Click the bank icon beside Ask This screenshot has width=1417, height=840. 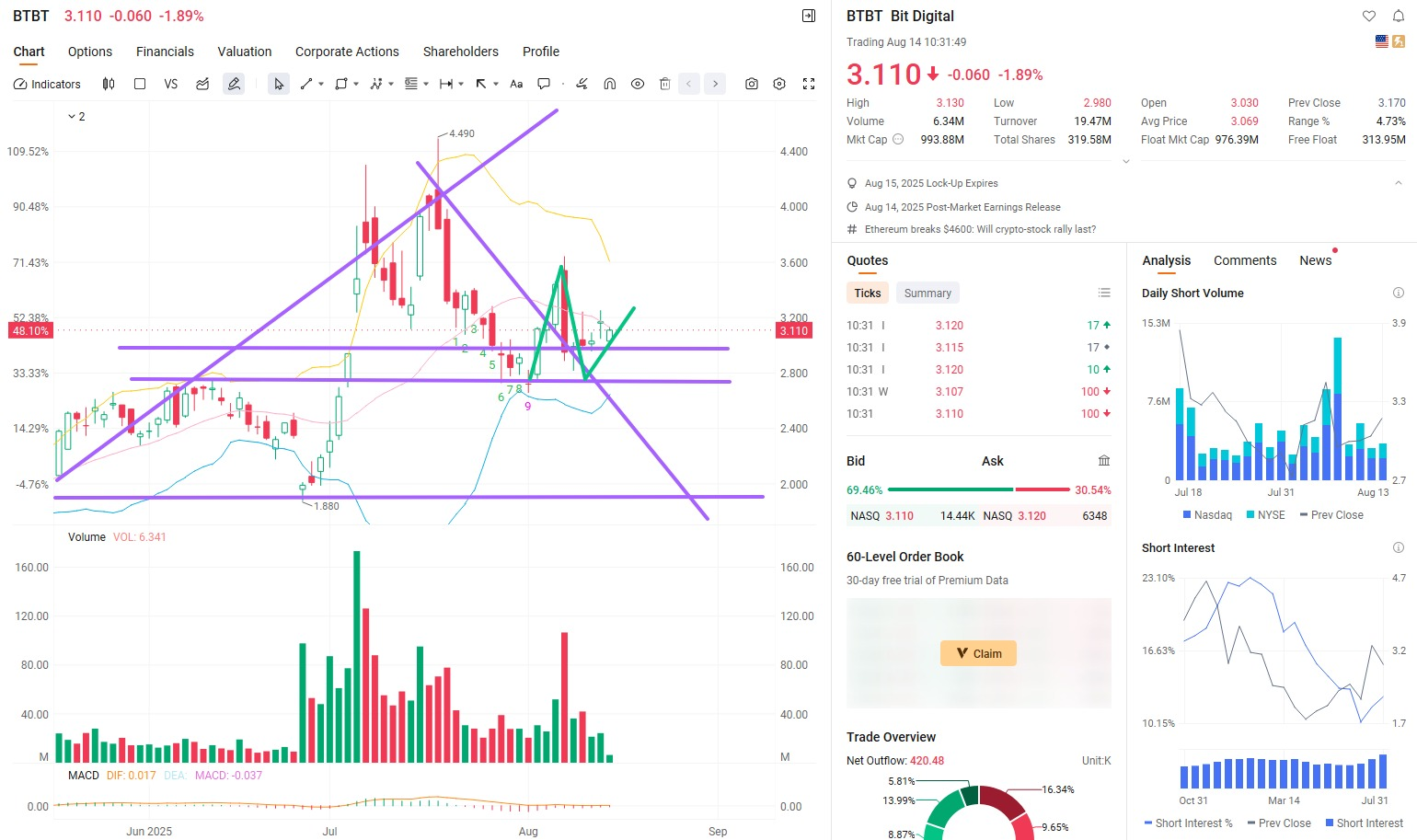coord(1104,461)
